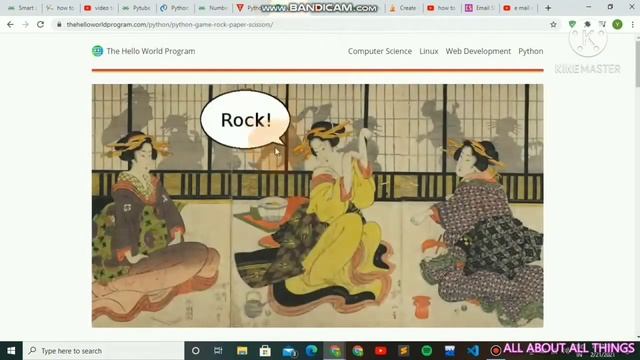640x360 pixels.
Task: Switch to the 'e mail' YouTube tab
Action: 518,8
